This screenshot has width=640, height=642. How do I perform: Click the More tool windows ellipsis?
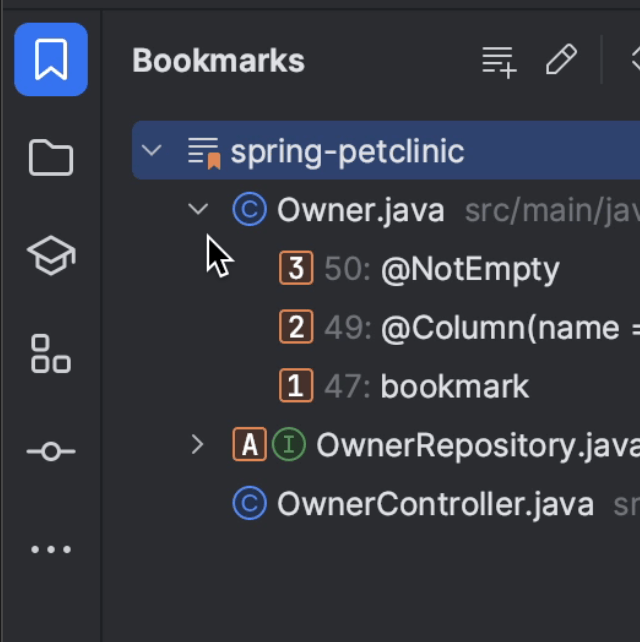point(51,549)
